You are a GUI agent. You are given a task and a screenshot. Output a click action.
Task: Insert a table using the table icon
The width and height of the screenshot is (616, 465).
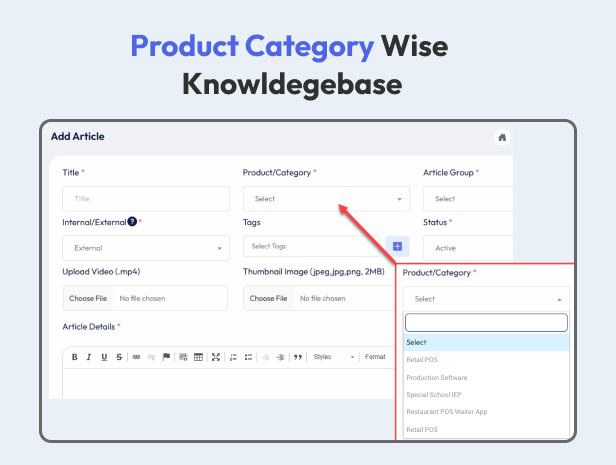tap(198, 357)
